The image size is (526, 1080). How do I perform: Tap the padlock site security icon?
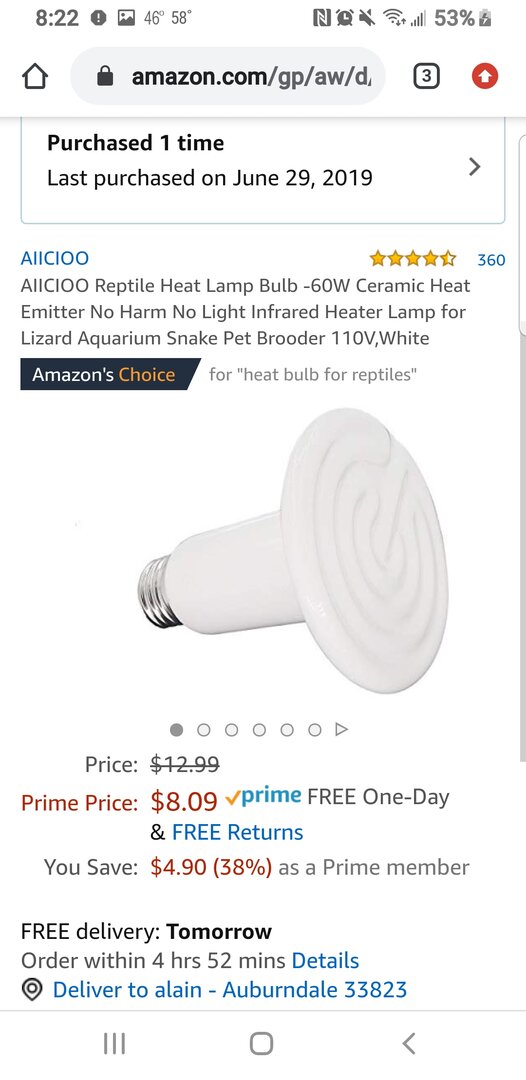[x=105, y=76]
